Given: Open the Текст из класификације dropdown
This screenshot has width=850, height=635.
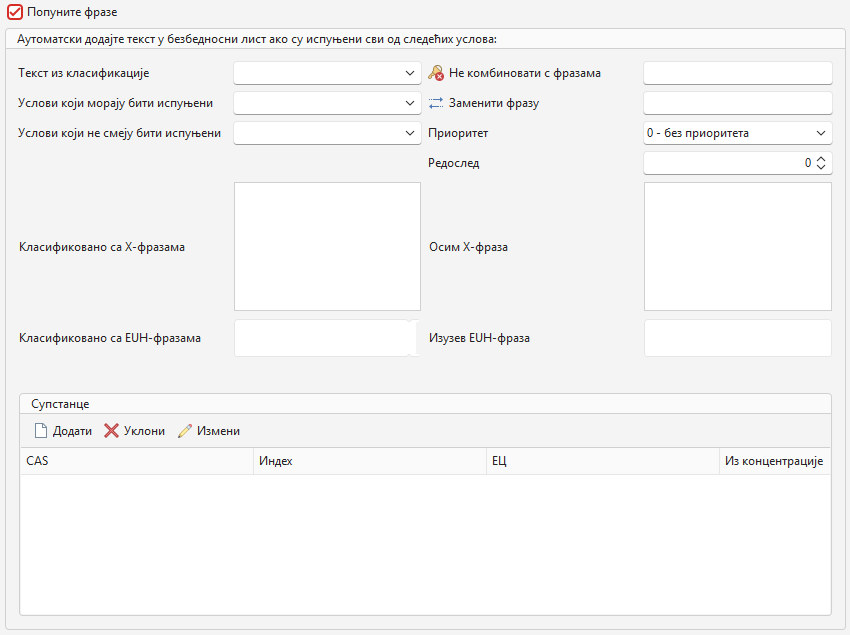Looking at the screenshot, I should tap(327, 73).
